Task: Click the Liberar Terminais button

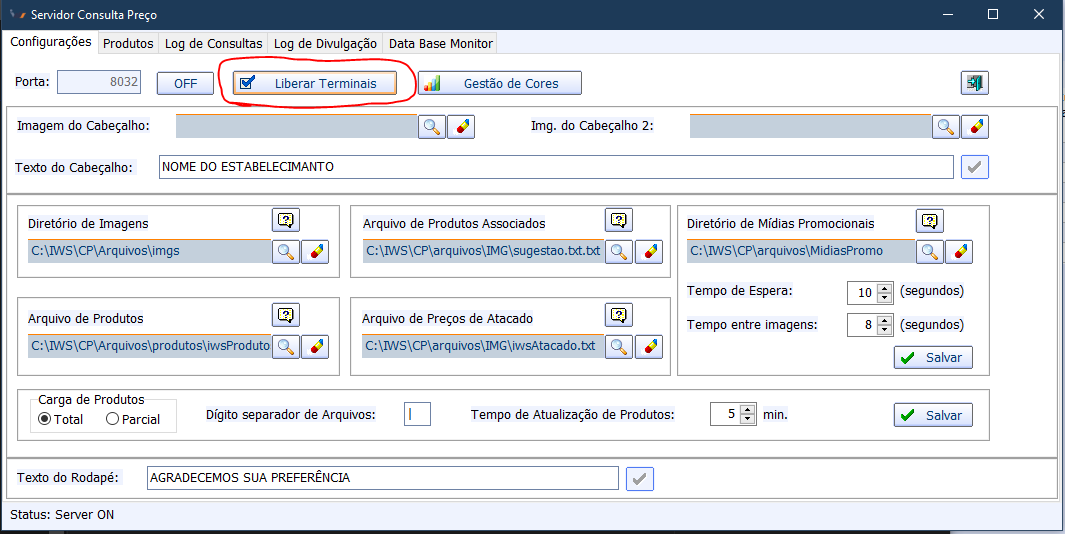Action: click(315, 83)
